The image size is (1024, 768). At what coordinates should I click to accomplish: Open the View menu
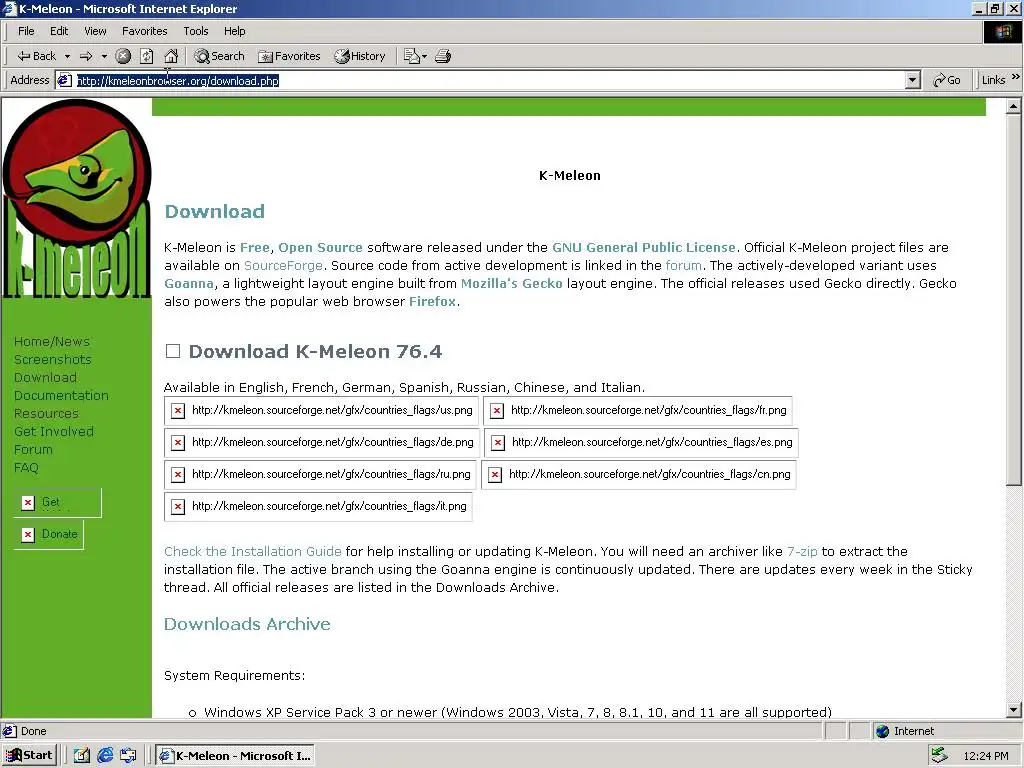click(95, 31)
